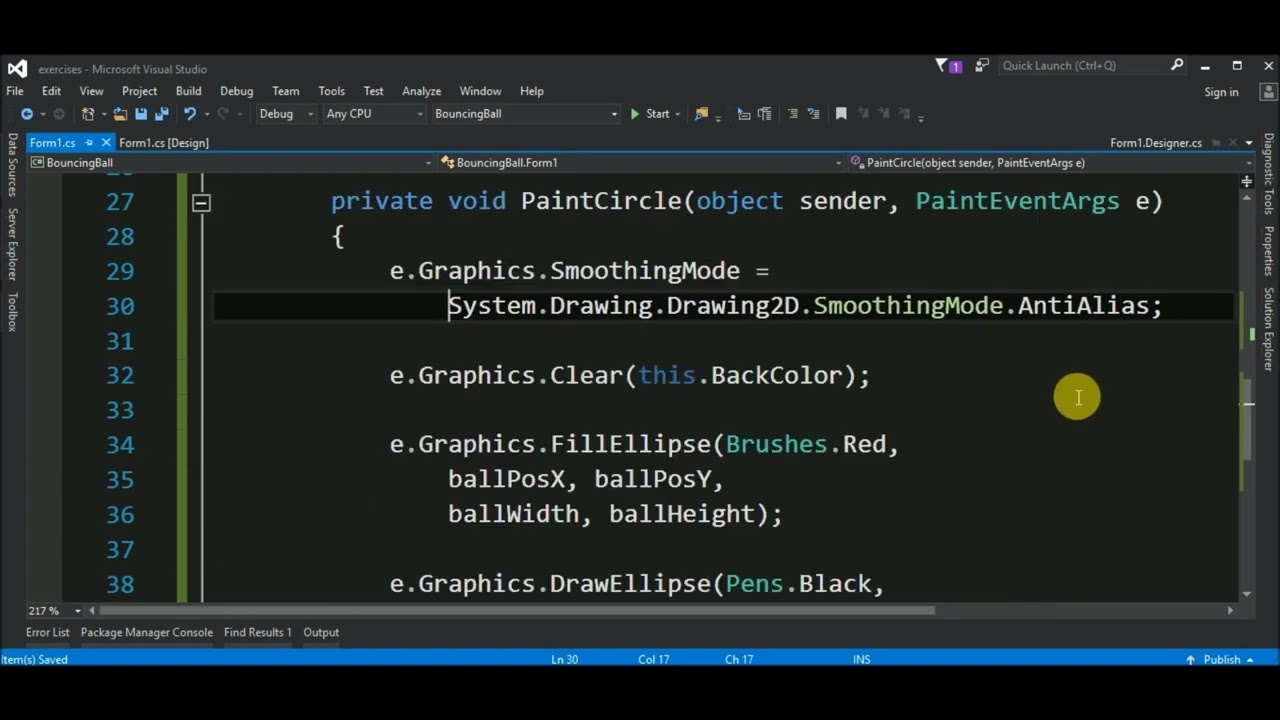
Task: Open the Find in Files icon
Action: pos(701,114)
